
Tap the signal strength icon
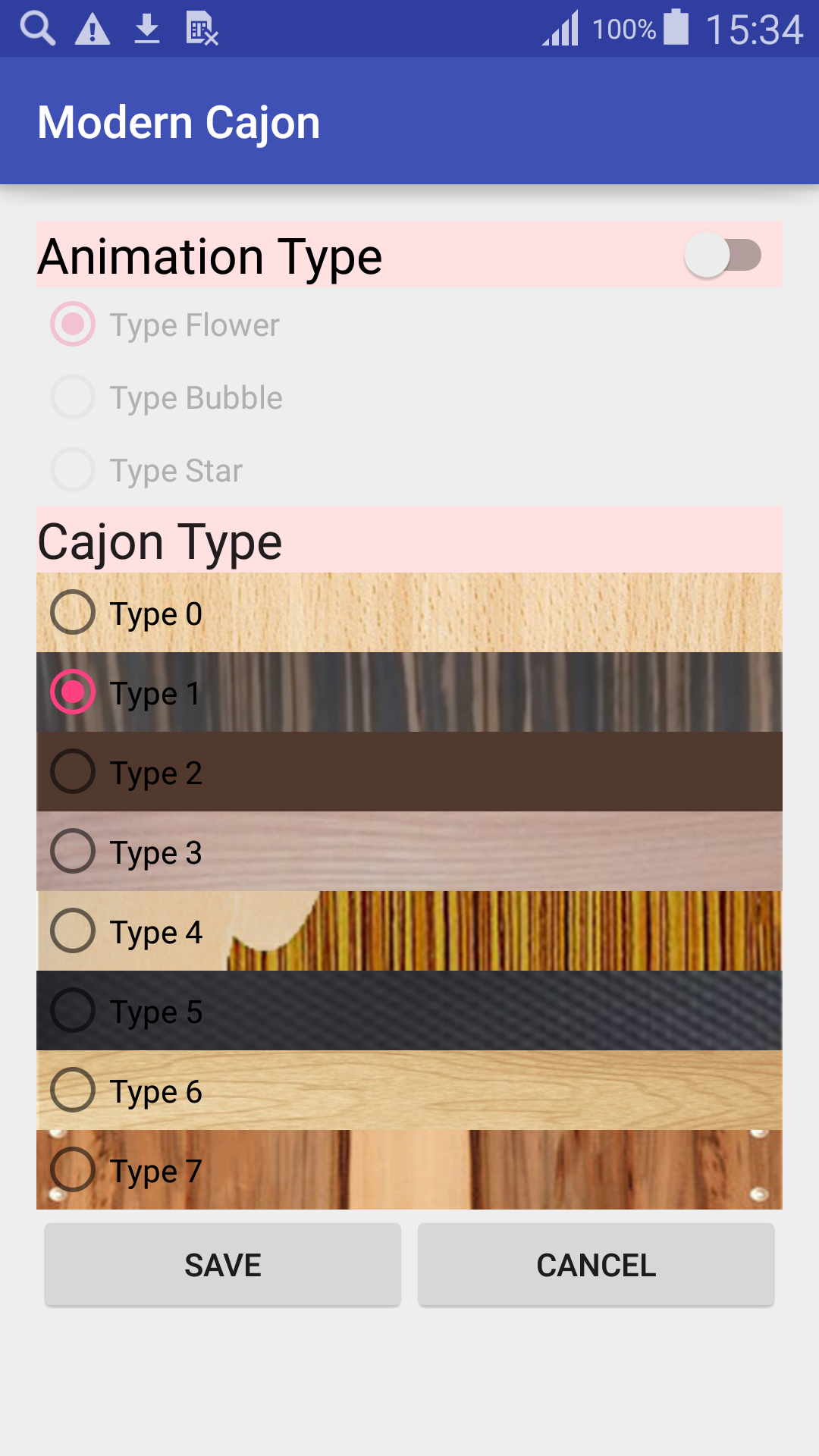[x=560, y=29]
